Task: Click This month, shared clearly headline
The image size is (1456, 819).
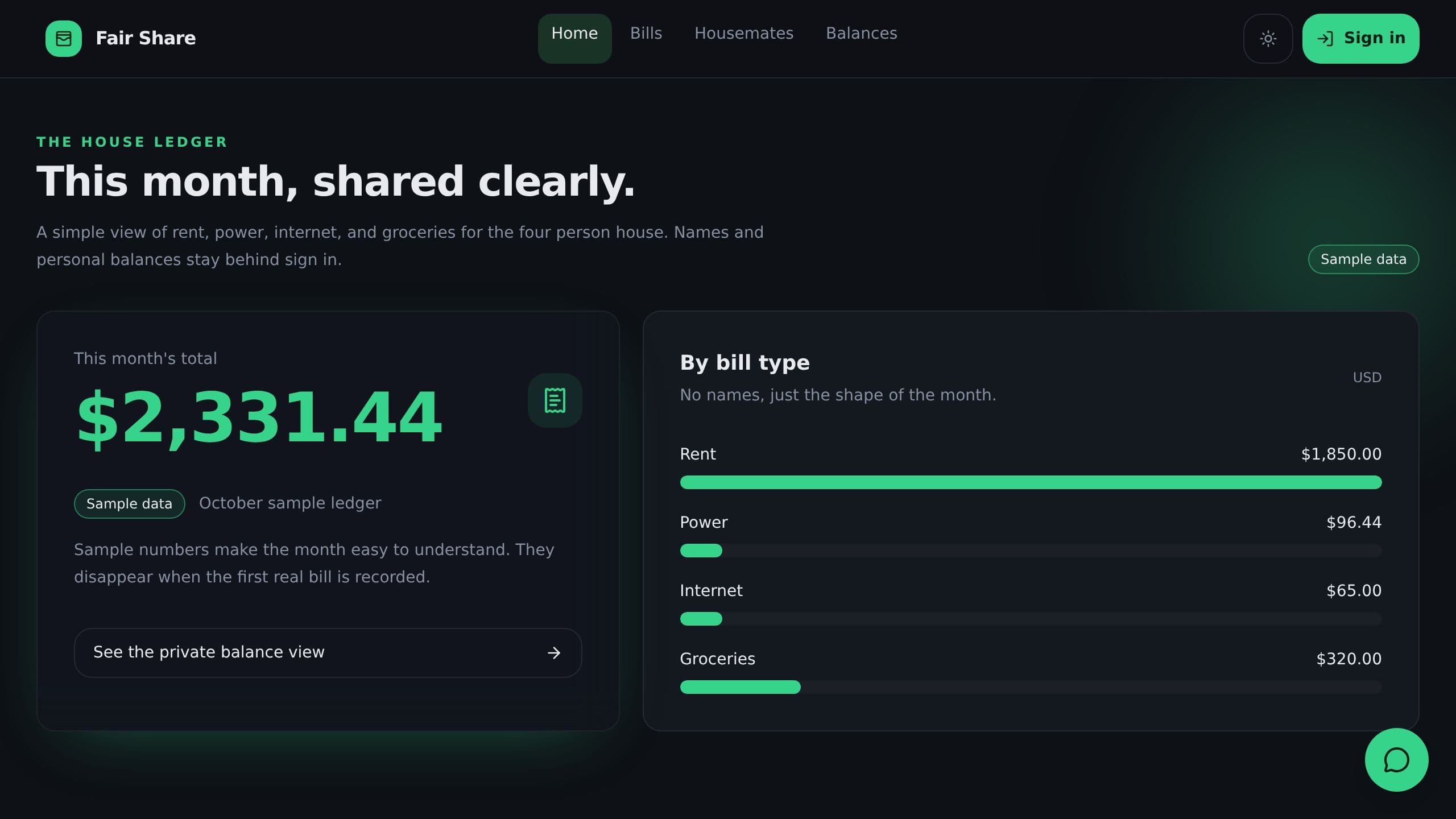Action: (x=336, y=182)
